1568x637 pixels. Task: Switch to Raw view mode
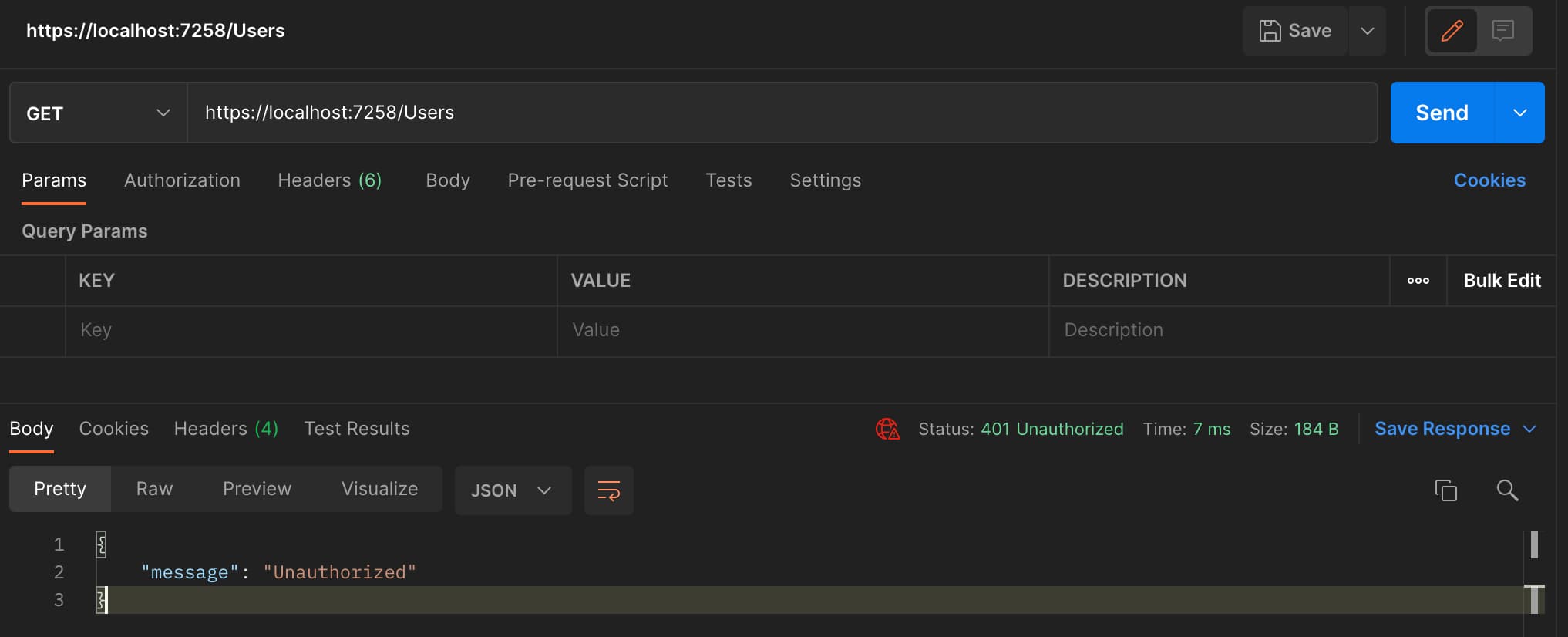pos(154,489)
